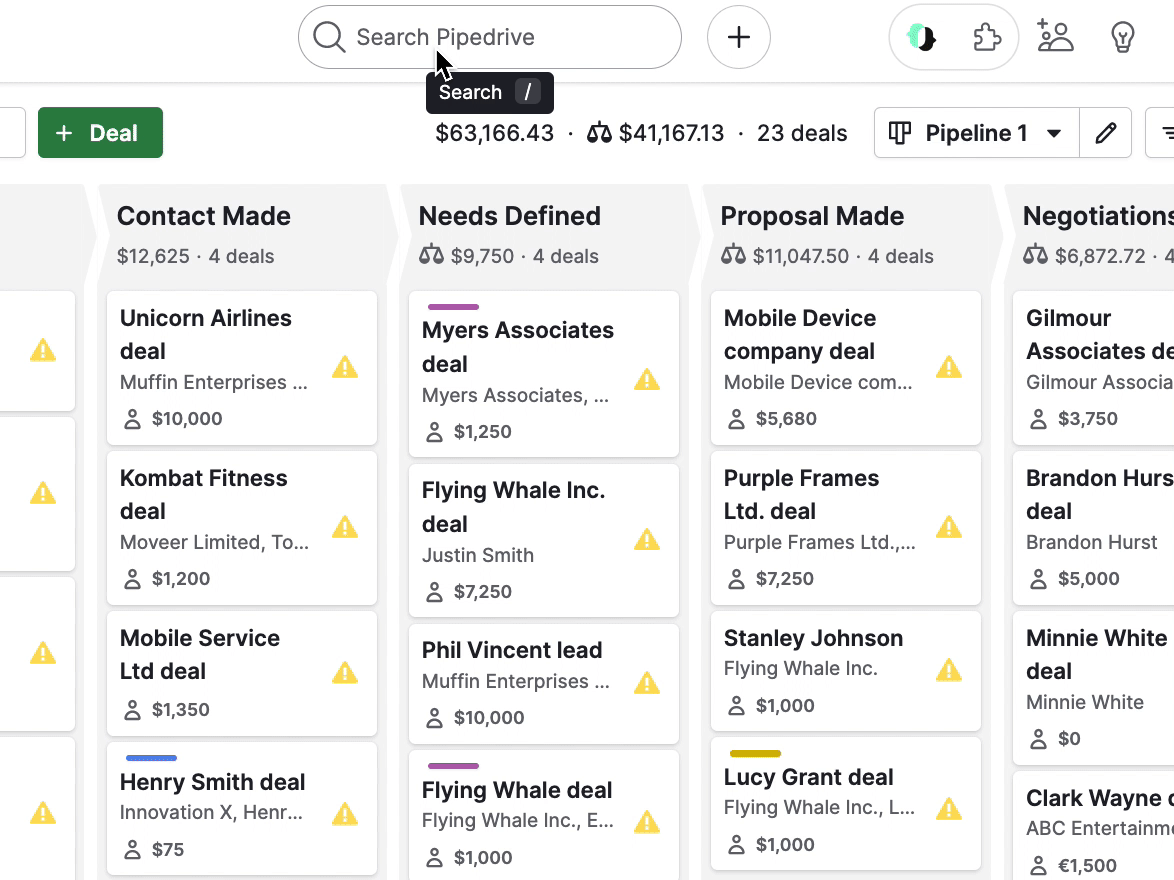Open the Sales Assistant icon
The image size is (1174, 880).
click(922, 37)
